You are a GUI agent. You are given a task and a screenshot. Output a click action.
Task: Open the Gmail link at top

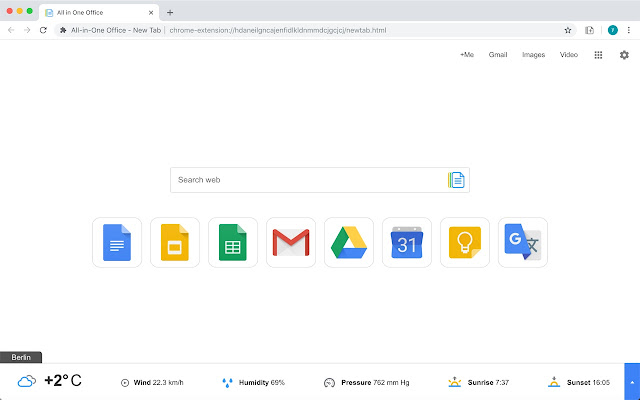pos(498,55)
